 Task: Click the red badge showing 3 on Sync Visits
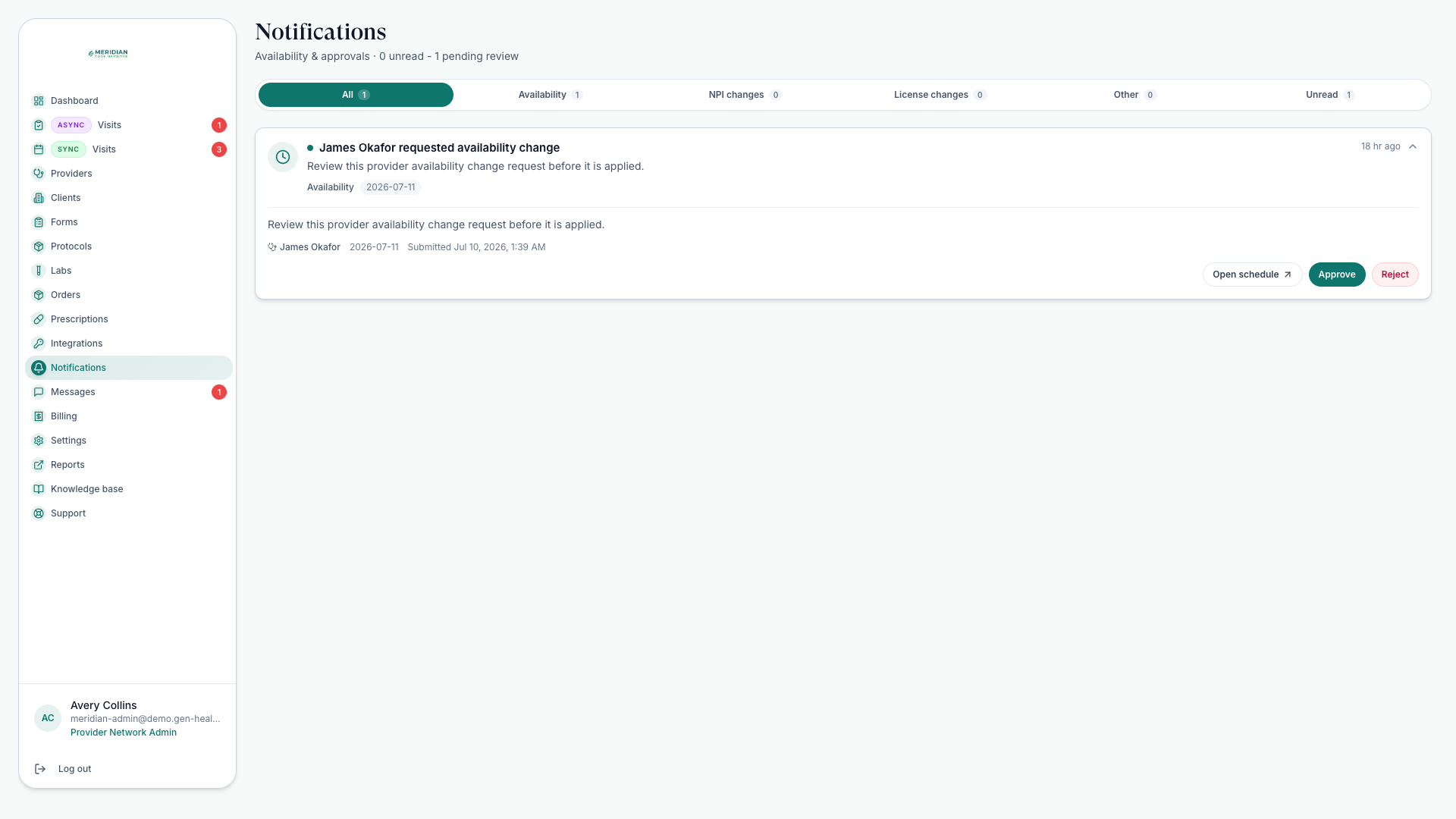(219, 149)
